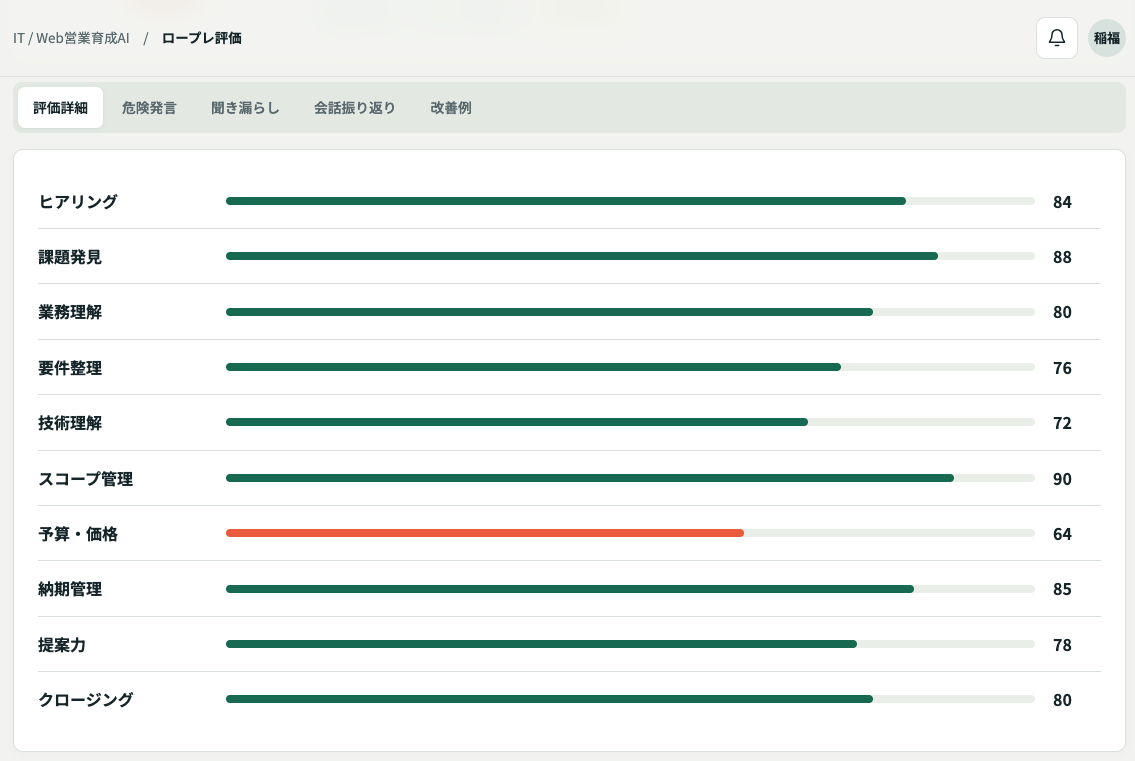Click the スコープ管理 progress bar

(x=630, y=478)
